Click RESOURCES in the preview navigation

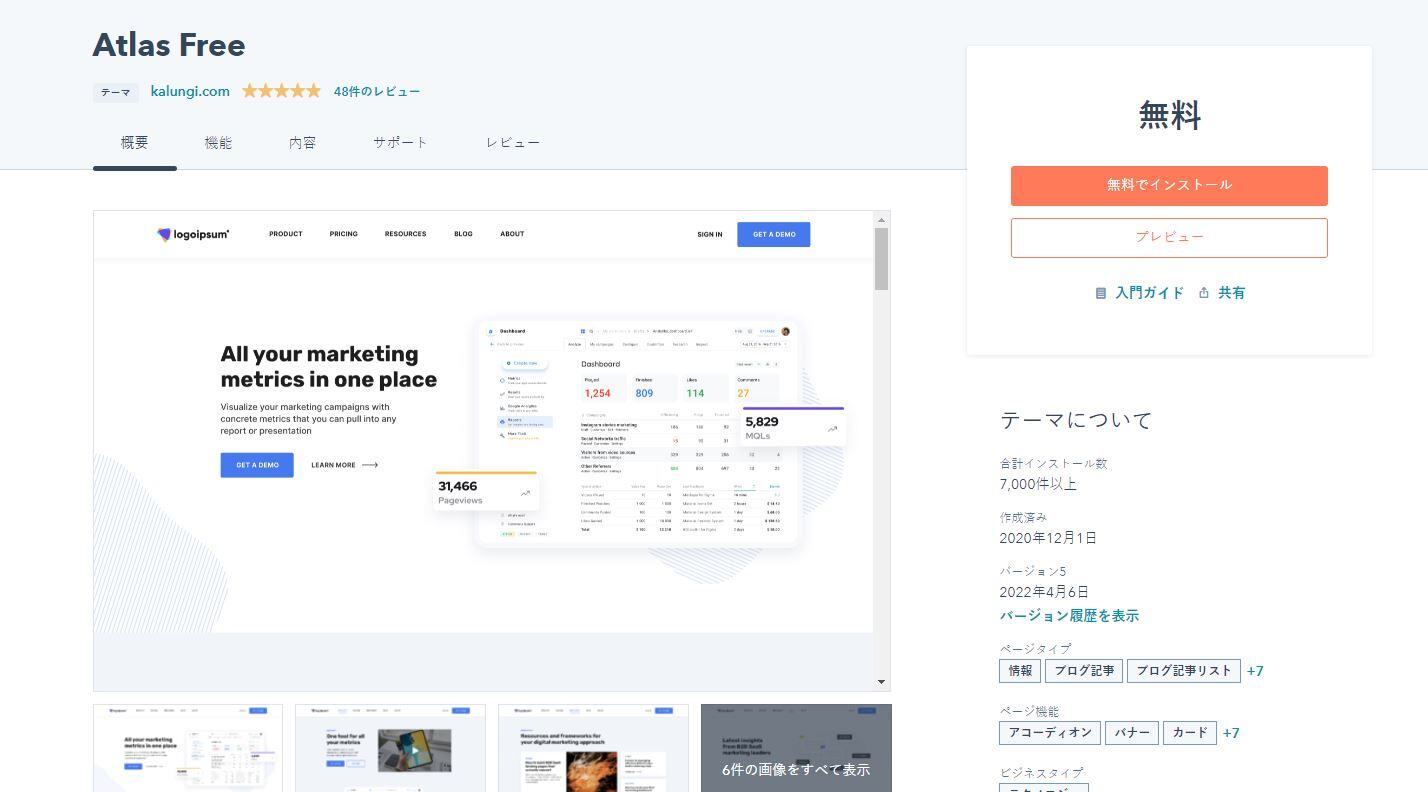(x=405, y=234)
